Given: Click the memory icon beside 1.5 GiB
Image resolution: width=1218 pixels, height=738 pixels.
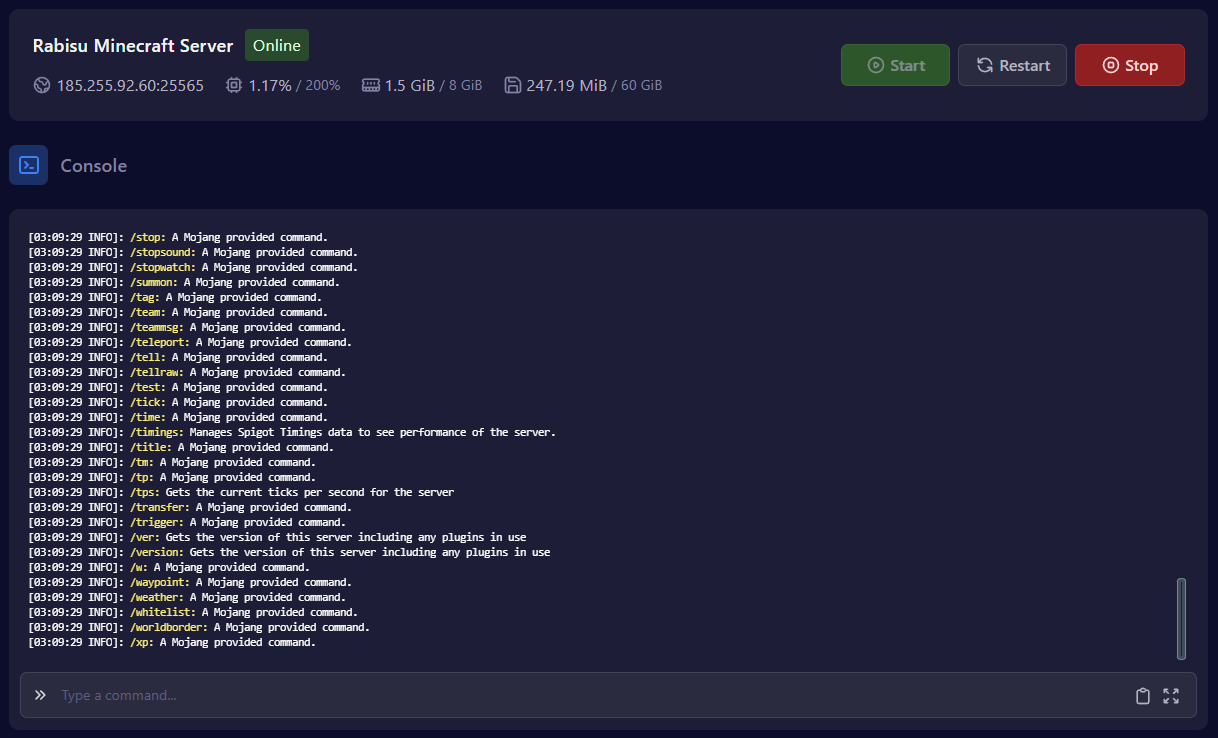Looking at the screenshot, I should 370,86.
